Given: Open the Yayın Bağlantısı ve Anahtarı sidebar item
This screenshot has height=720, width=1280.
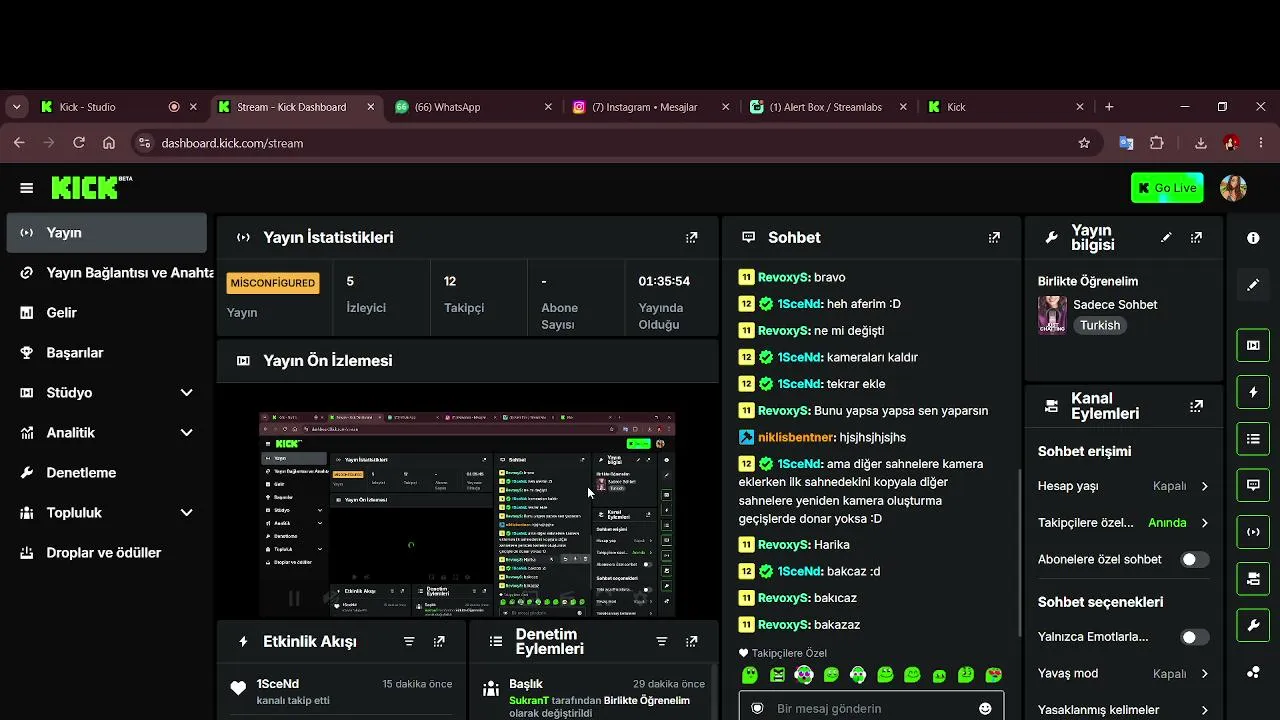Looking at the screenshot, I should pos(106,273).
